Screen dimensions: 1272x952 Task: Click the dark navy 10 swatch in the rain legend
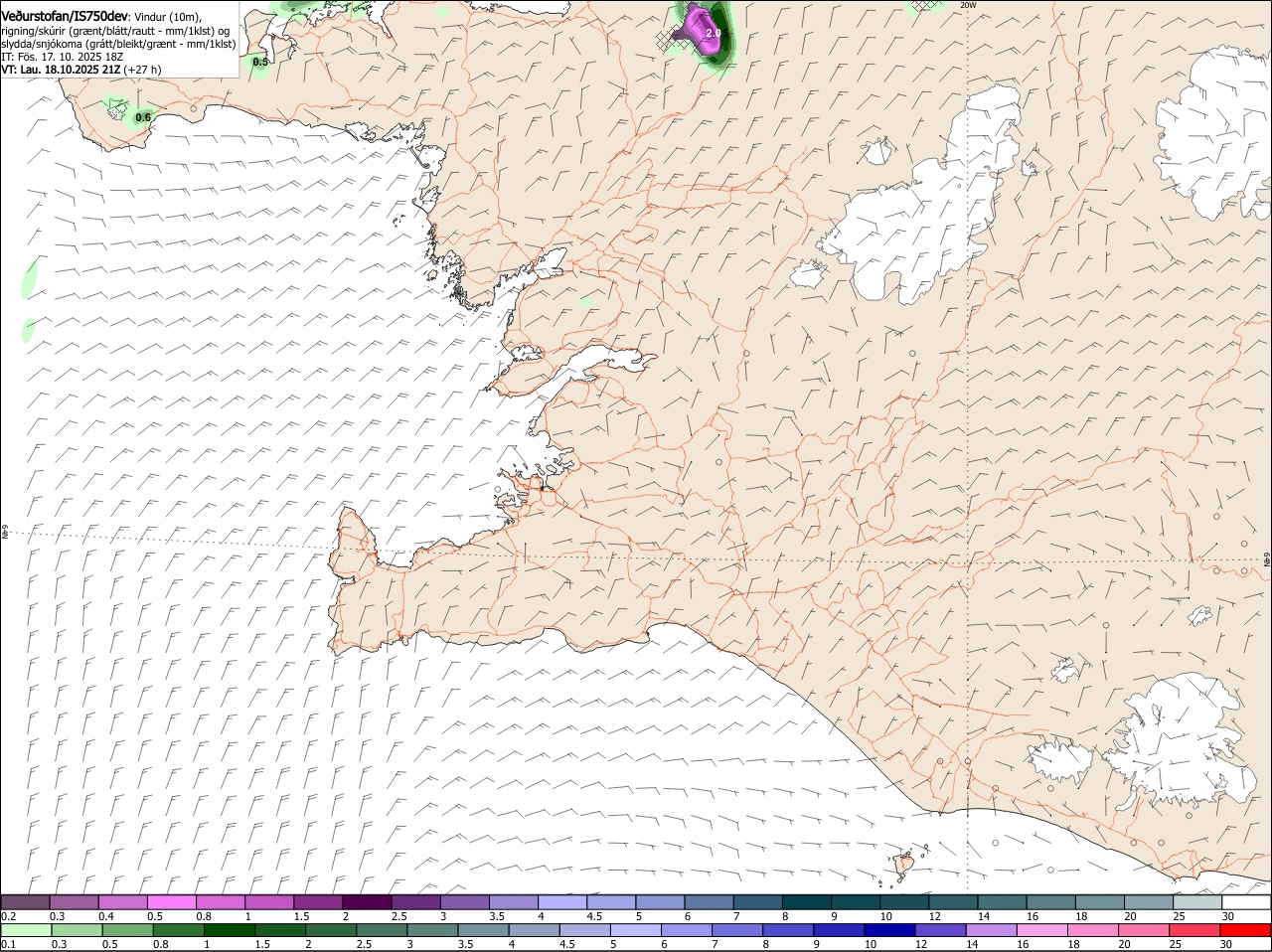click(889, 930)
